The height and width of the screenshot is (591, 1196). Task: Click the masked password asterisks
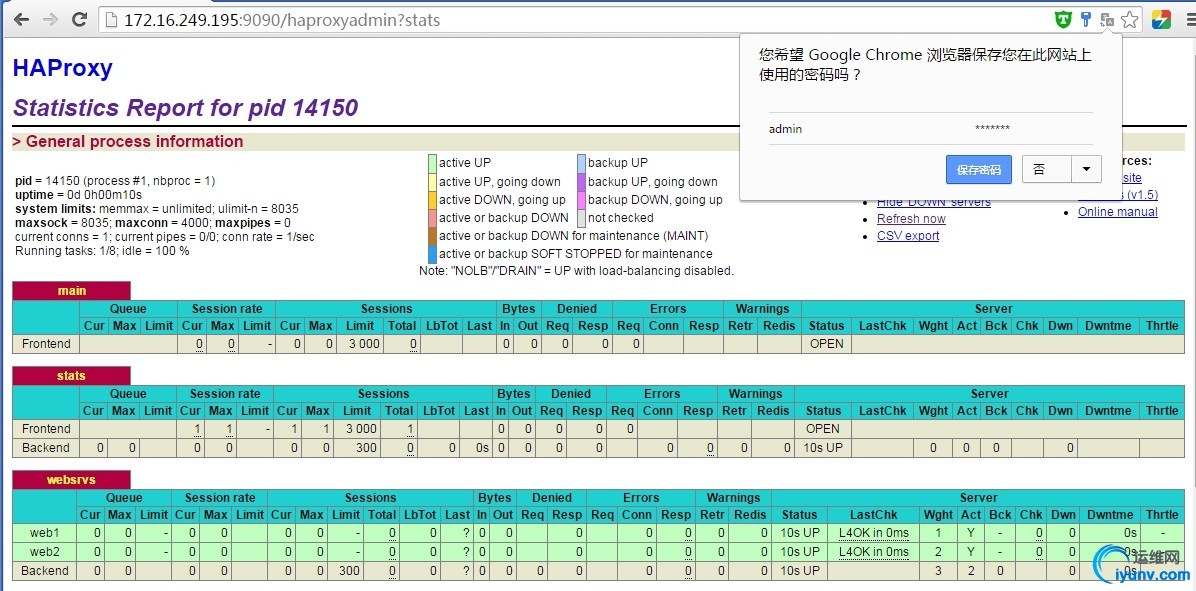pyautogui.click(x=992, y=129)
